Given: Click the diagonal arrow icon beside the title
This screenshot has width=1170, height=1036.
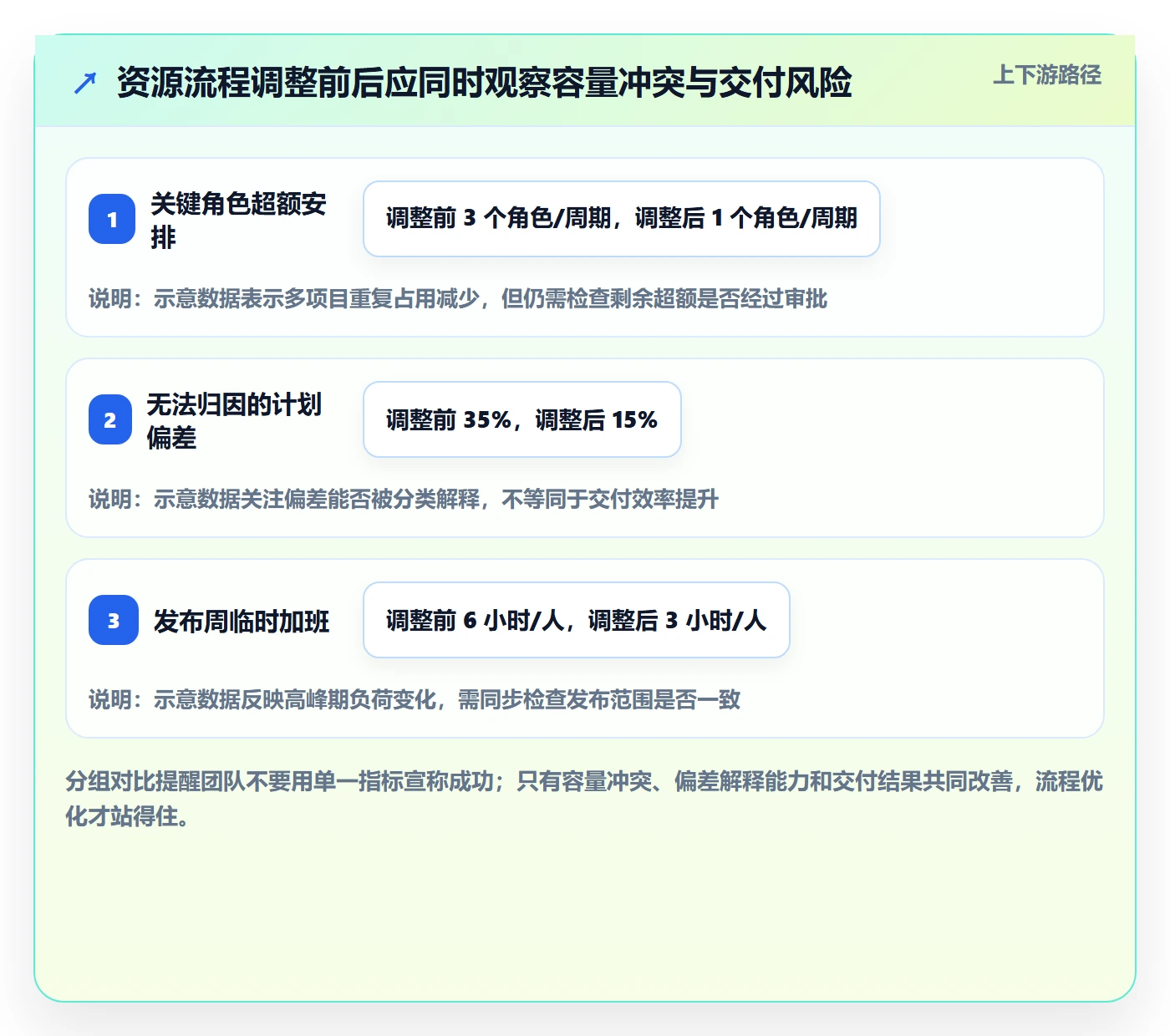Looking at the screenshot, I should click(x=85, y=83).
